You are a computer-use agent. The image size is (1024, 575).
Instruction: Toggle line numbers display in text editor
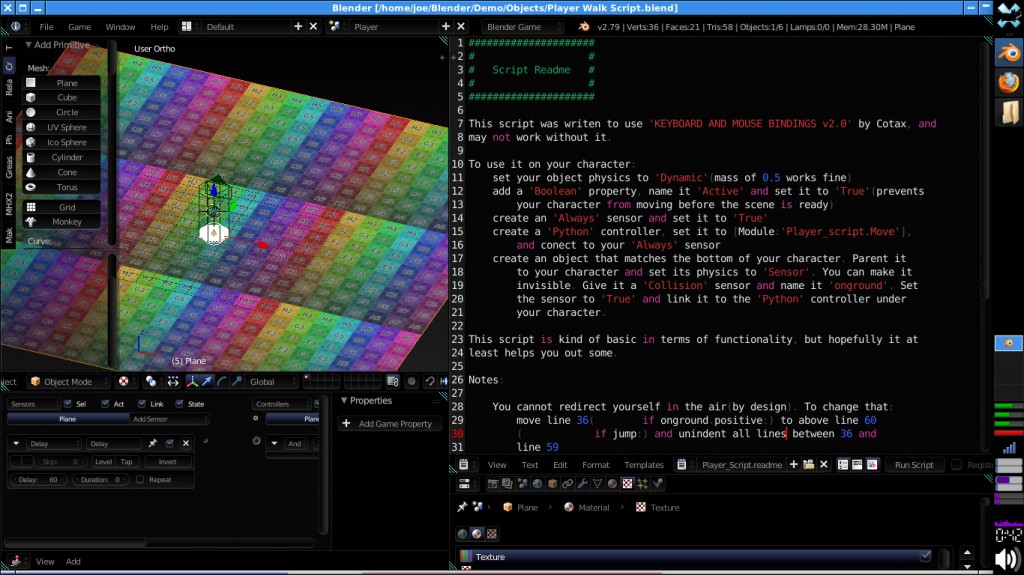843,465
